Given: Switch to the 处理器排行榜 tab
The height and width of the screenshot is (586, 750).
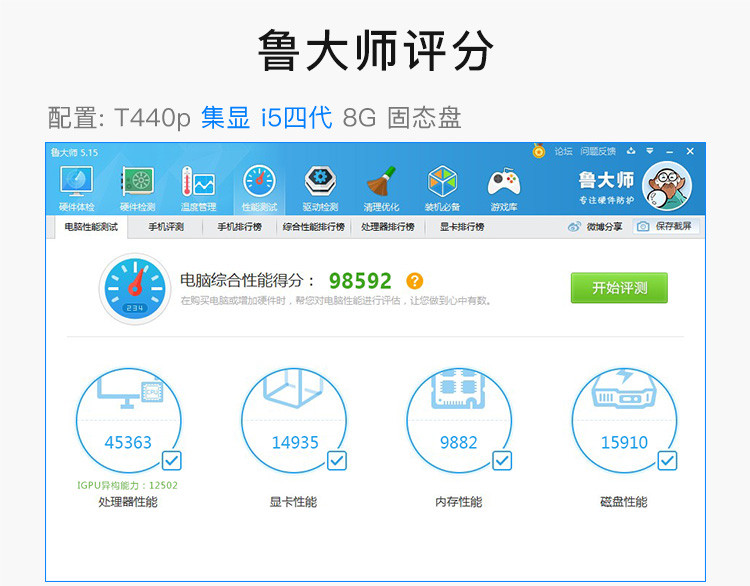Looking at the screenshot, I should (388, 227).
